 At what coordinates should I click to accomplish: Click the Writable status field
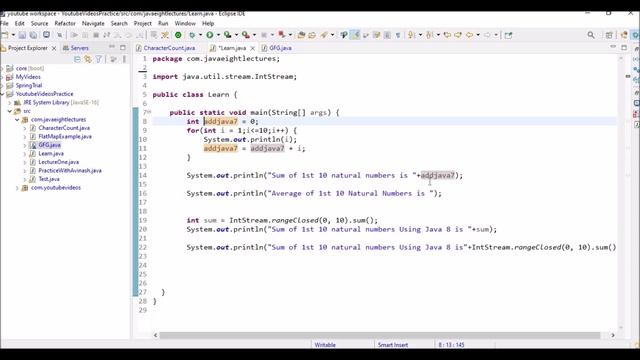click(x=325, y=345)
